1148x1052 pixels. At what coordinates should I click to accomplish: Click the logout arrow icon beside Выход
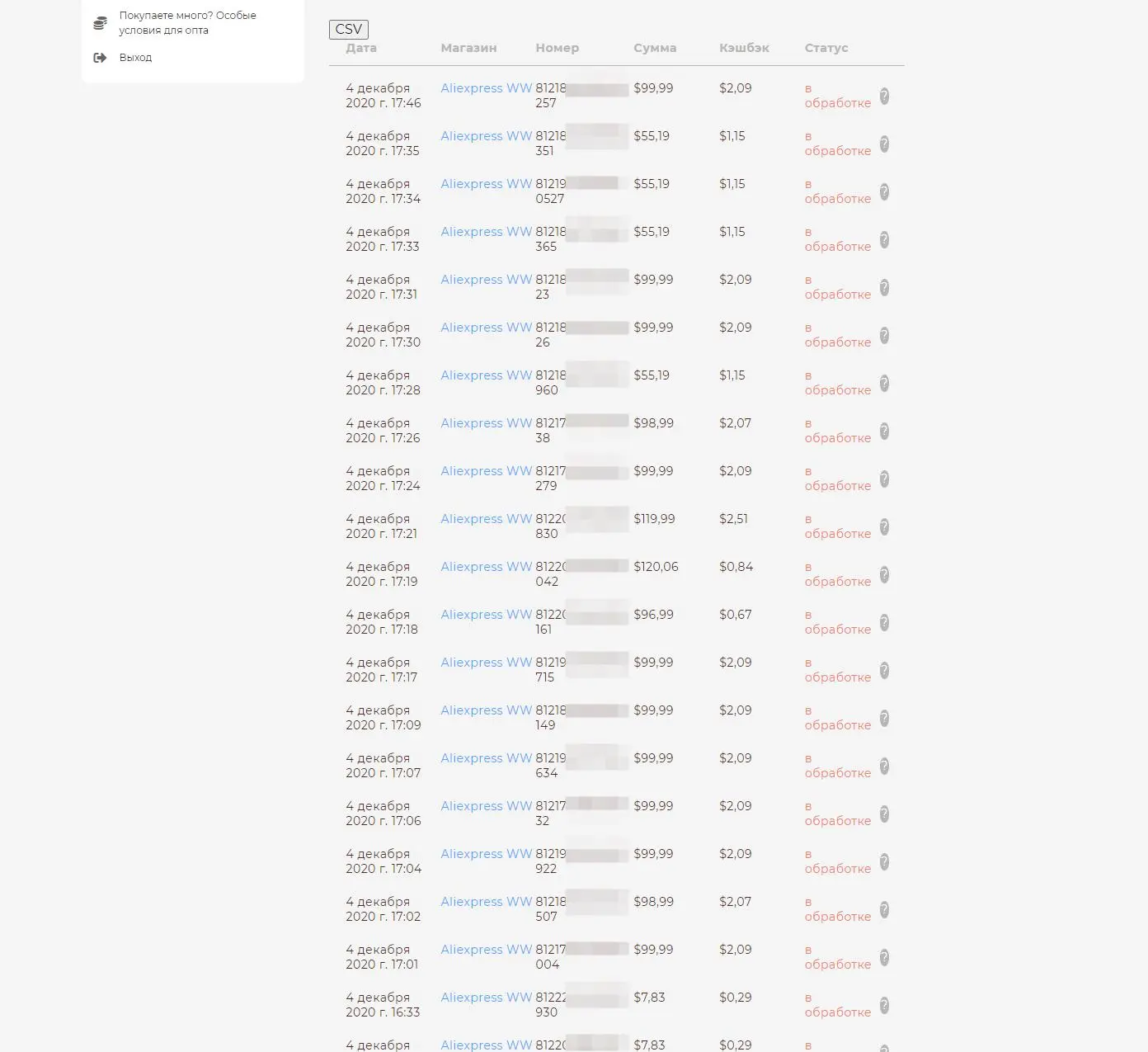coord(100,58)
